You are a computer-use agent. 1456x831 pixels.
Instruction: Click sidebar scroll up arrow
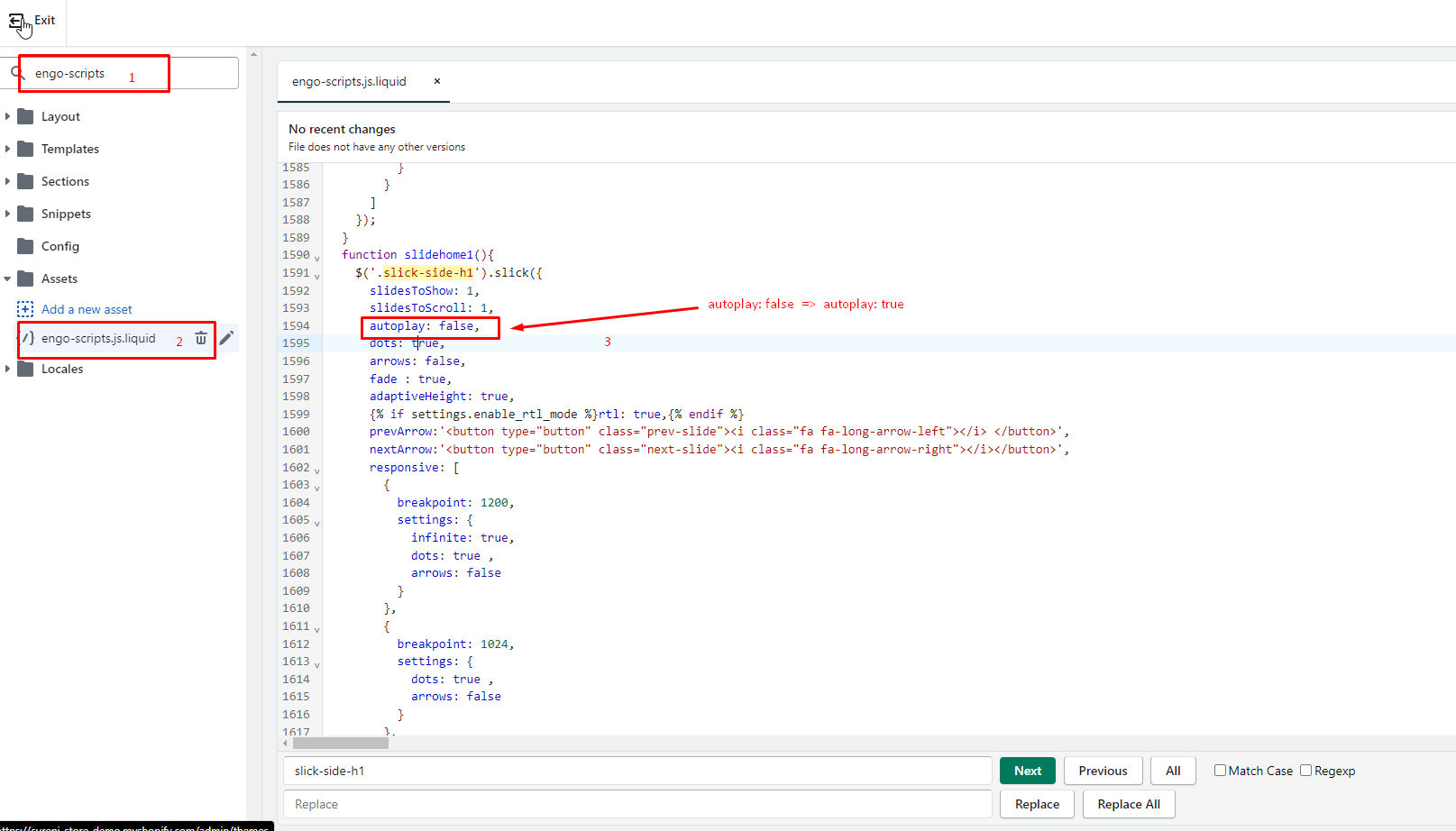coord(253,54)
